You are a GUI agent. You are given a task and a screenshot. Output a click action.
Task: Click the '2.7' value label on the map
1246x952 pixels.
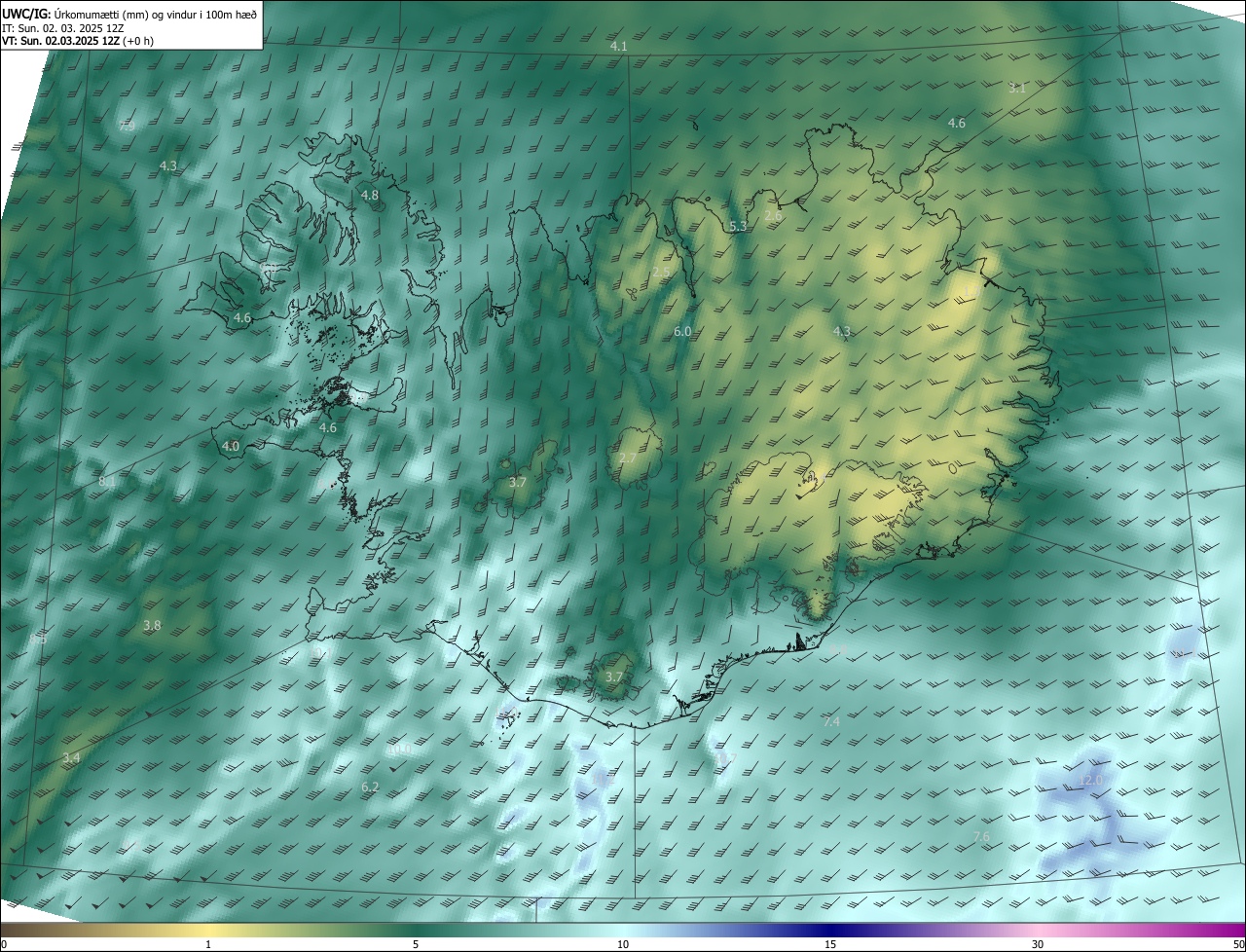pyautogui.click(x=628, y=458)
